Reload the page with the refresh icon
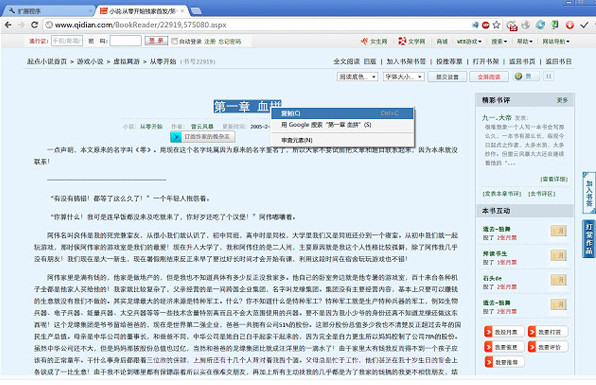Screen dimensions: 596x385 tap(35, 25)
